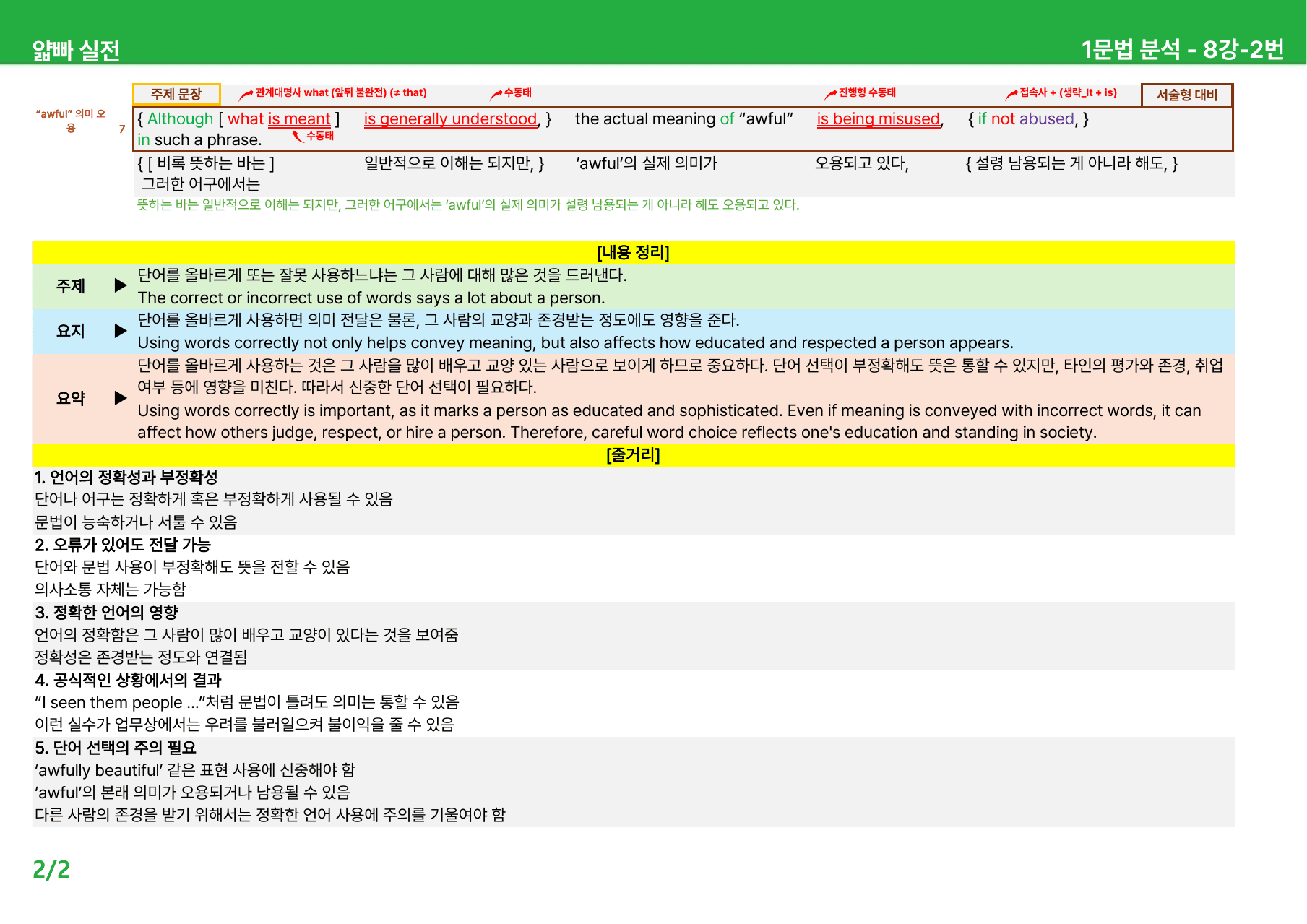The height and width of the screenshot is (924, 1307).
Task: Click the Korean gloss '오용되고 있다,'
Action: click(861, 163)
